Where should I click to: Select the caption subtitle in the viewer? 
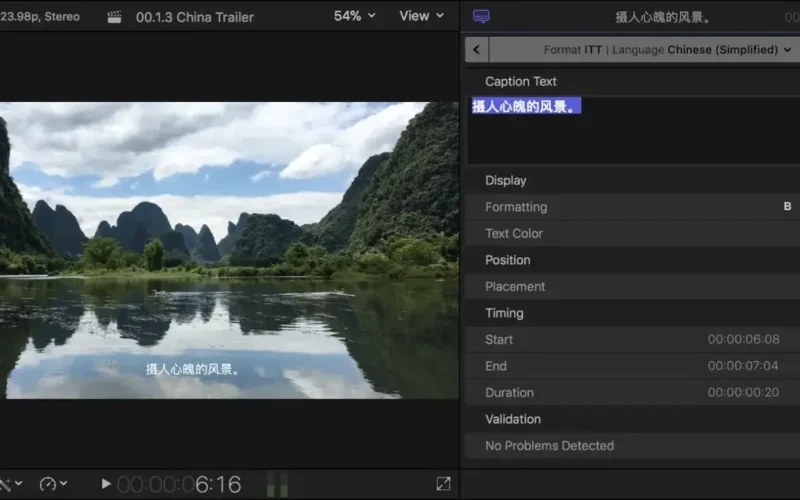pos(194,369)
